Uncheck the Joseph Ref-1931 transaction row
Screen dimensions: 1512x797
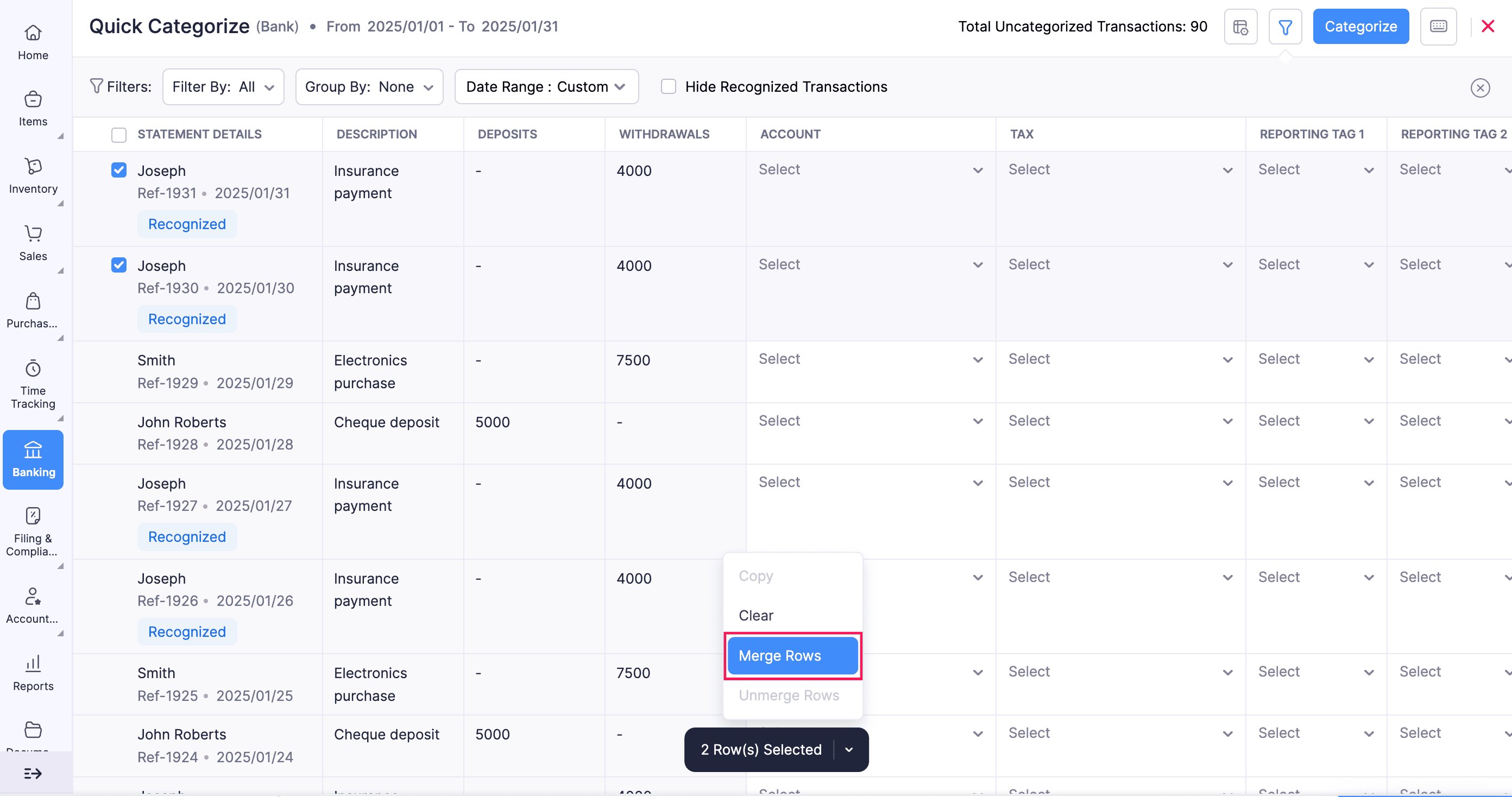(x=118, y=169)
